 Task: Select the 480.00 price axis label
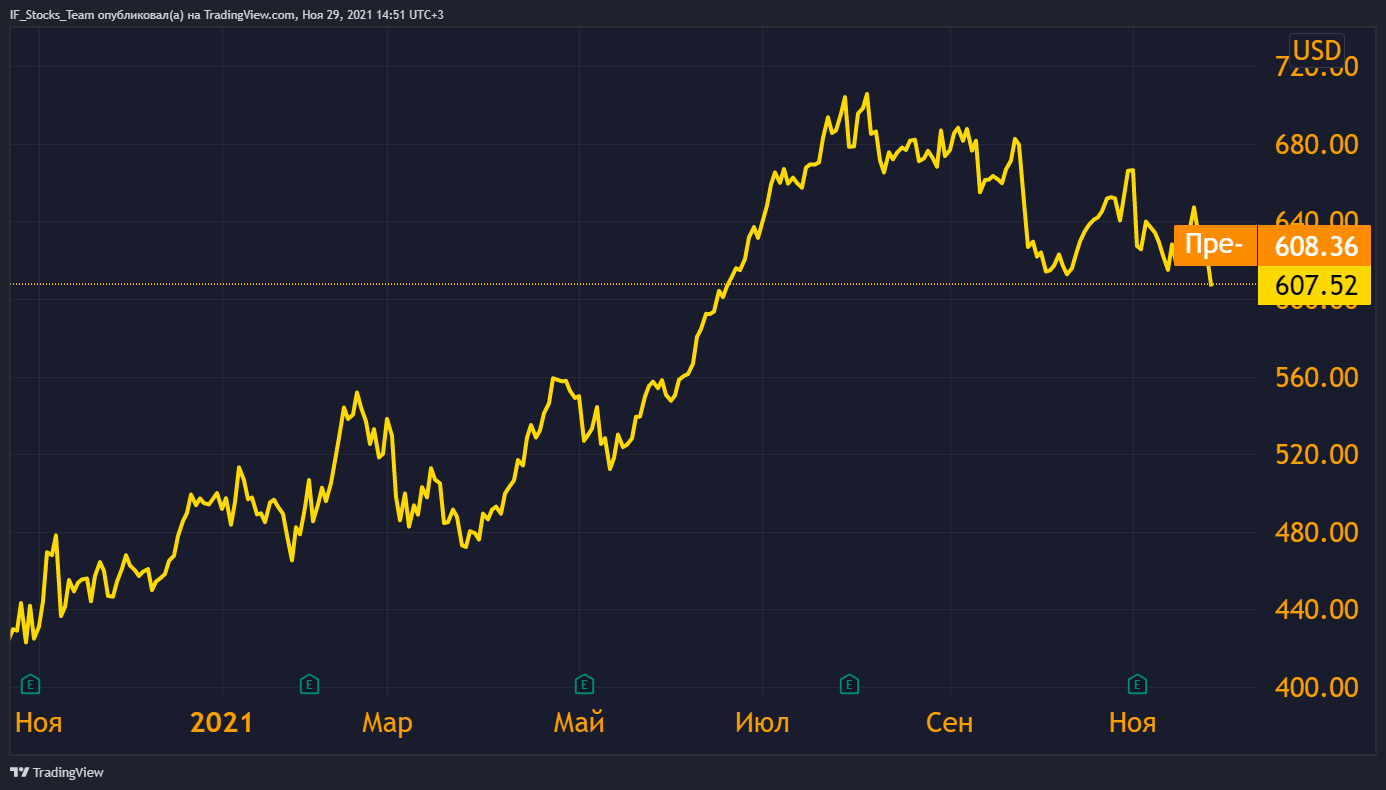pos(1316,532)
